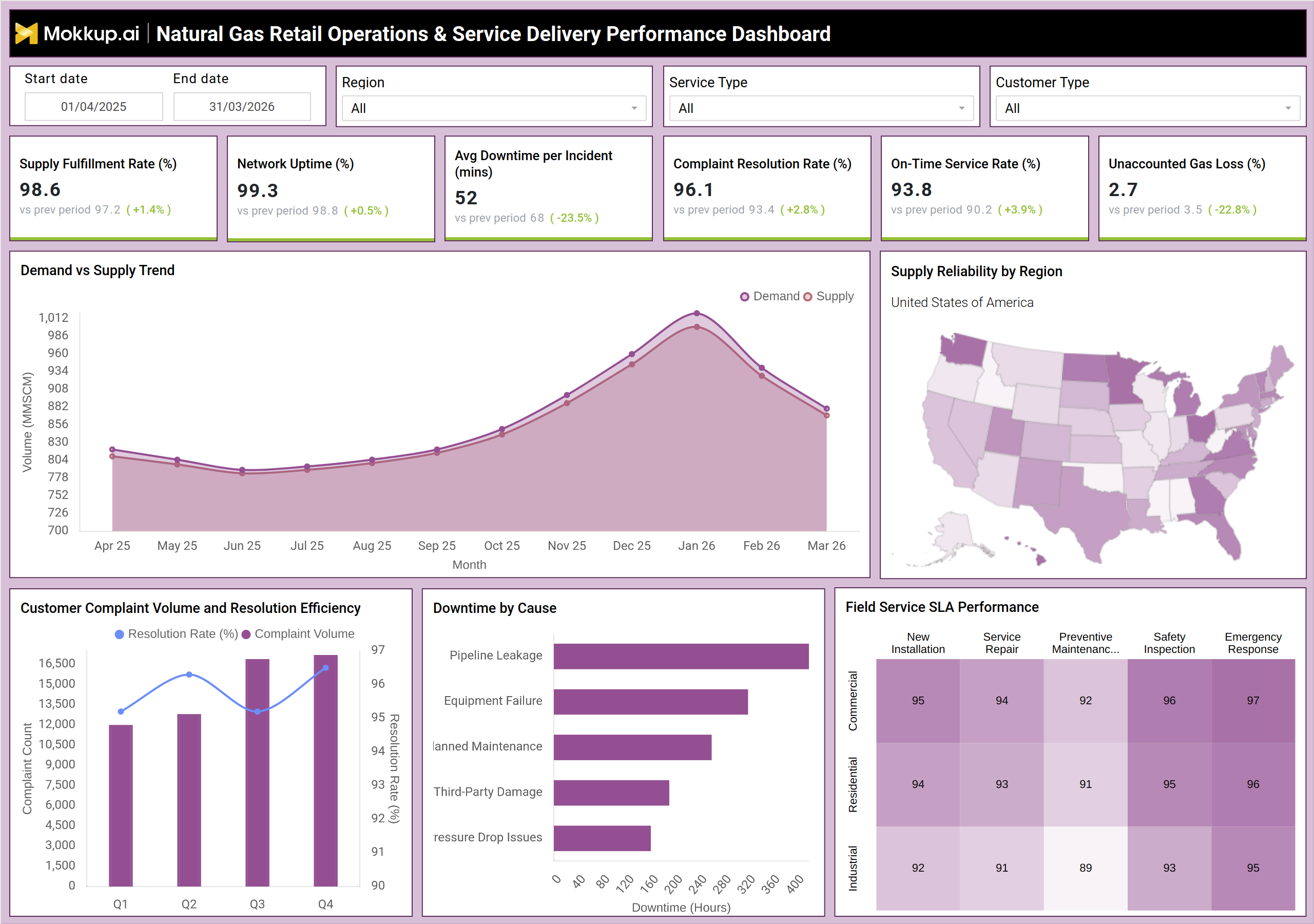
Task: Click the Planned Maintenance bar
Action: [x=632, y=747]
